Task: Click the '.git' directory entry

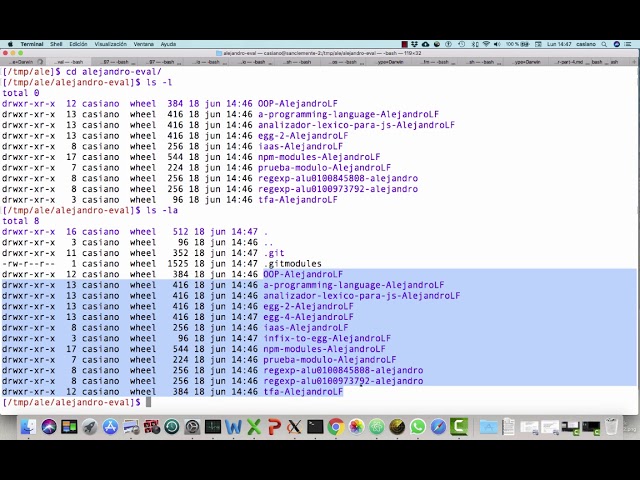Action: click(274, 253)
